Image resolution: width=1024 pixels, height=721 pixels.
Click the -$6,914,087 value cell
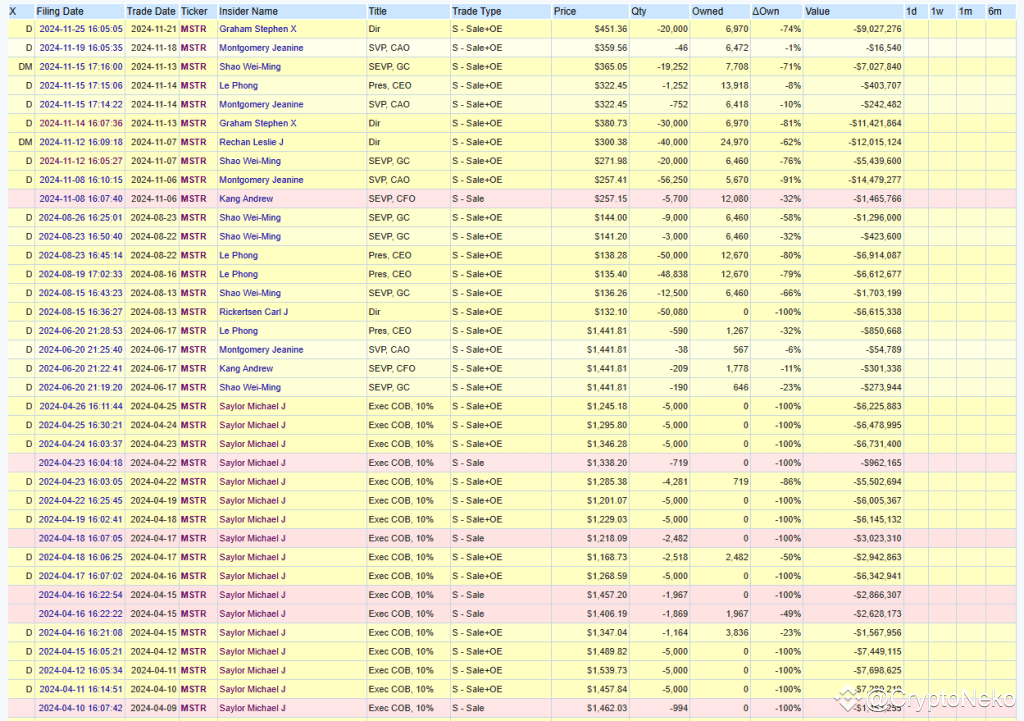878,255
